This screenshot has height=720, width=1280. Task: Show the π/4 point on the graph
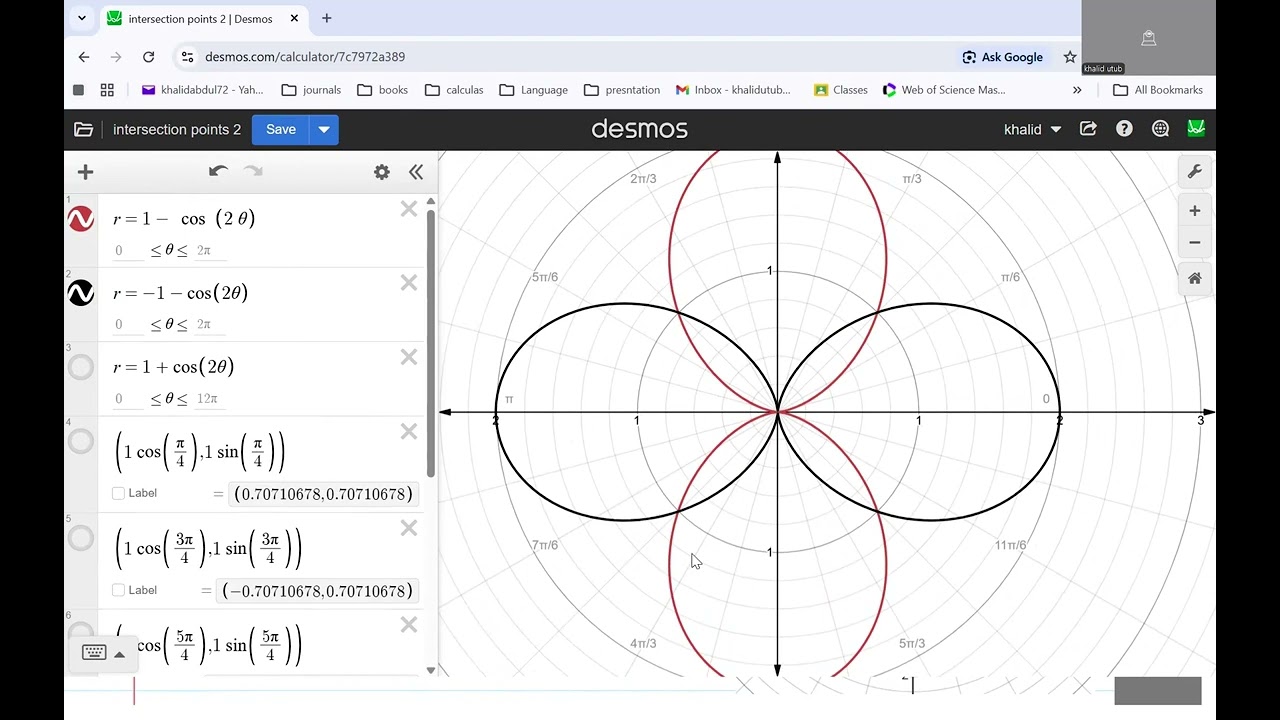tap(81, 441)
